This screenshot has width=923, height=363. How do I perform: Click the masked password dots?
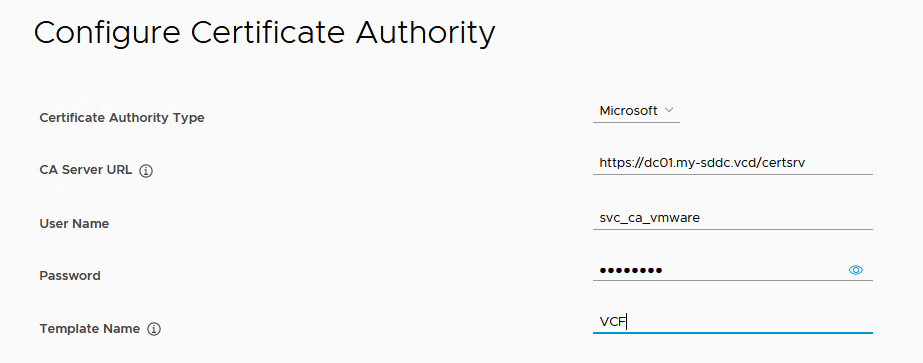[x=630, y=271]
